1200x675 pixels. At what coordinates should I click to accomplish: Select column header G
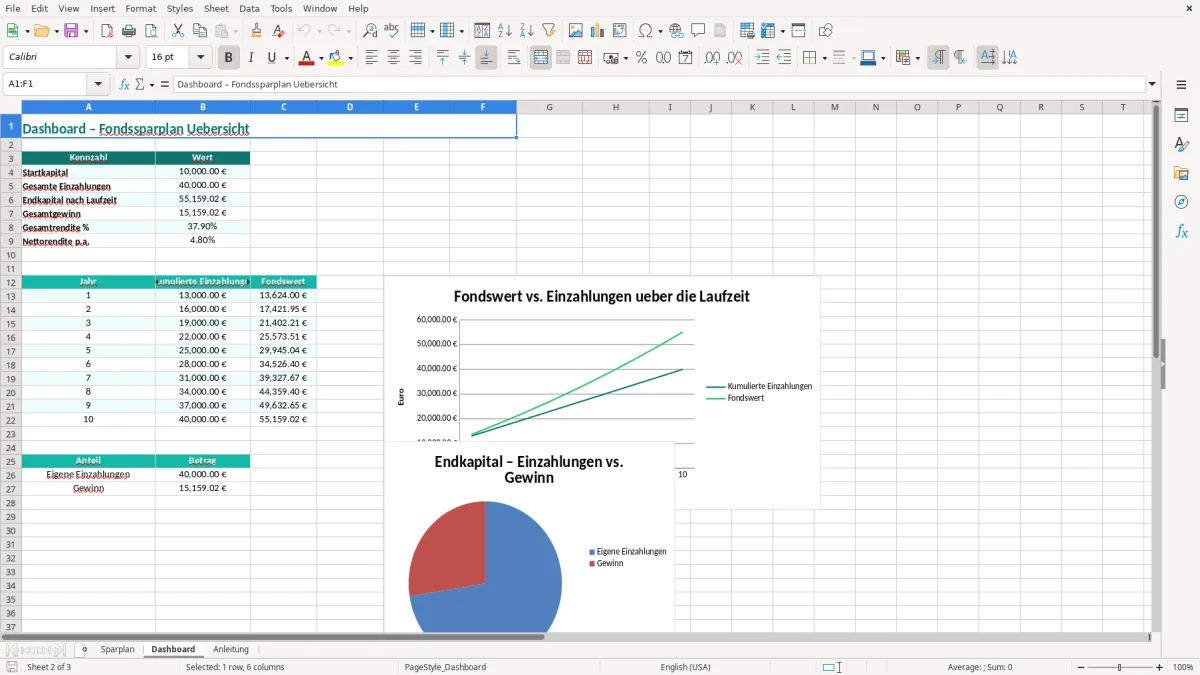tap(549, 107)
